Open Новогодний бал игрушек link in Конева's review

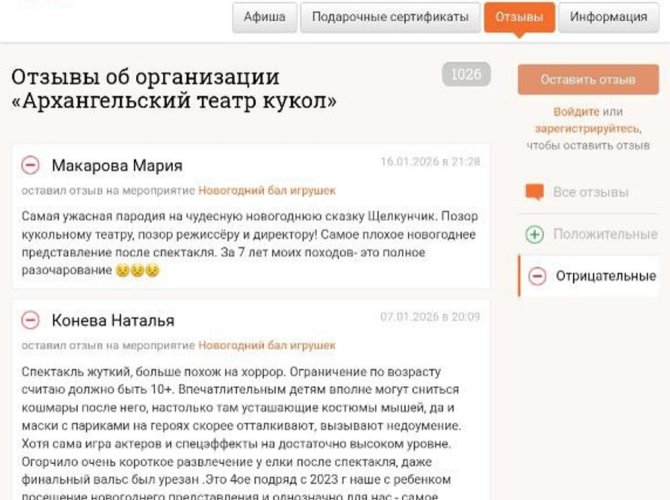266,345
